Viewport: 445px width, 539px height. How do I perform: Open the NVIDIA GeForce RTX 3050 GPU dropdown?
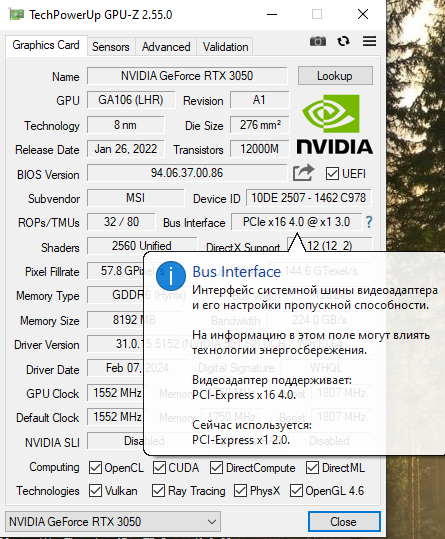click(113, 521)
